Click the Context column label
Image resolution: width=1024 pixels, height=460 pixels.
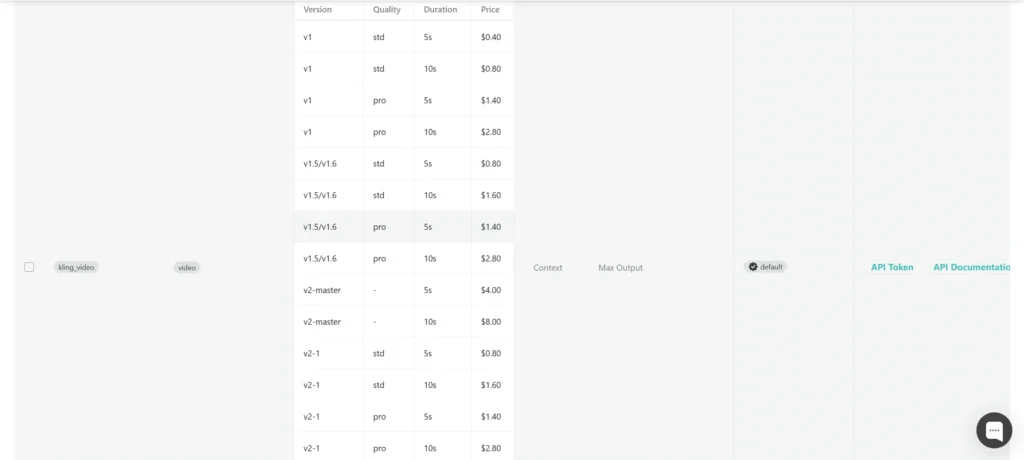(x=548, y=268)
